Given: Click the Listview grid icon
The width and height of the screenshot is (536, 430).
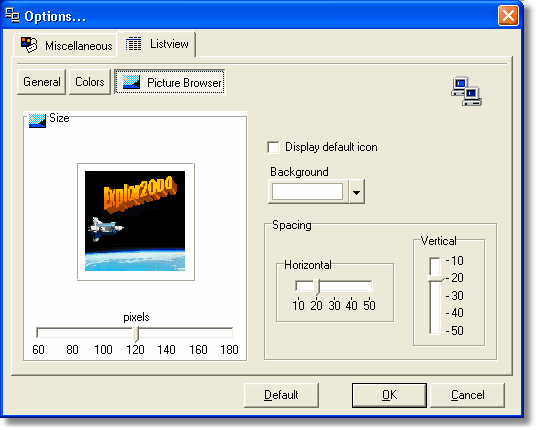Looking at the screenshot, I should tap(133, 44).
